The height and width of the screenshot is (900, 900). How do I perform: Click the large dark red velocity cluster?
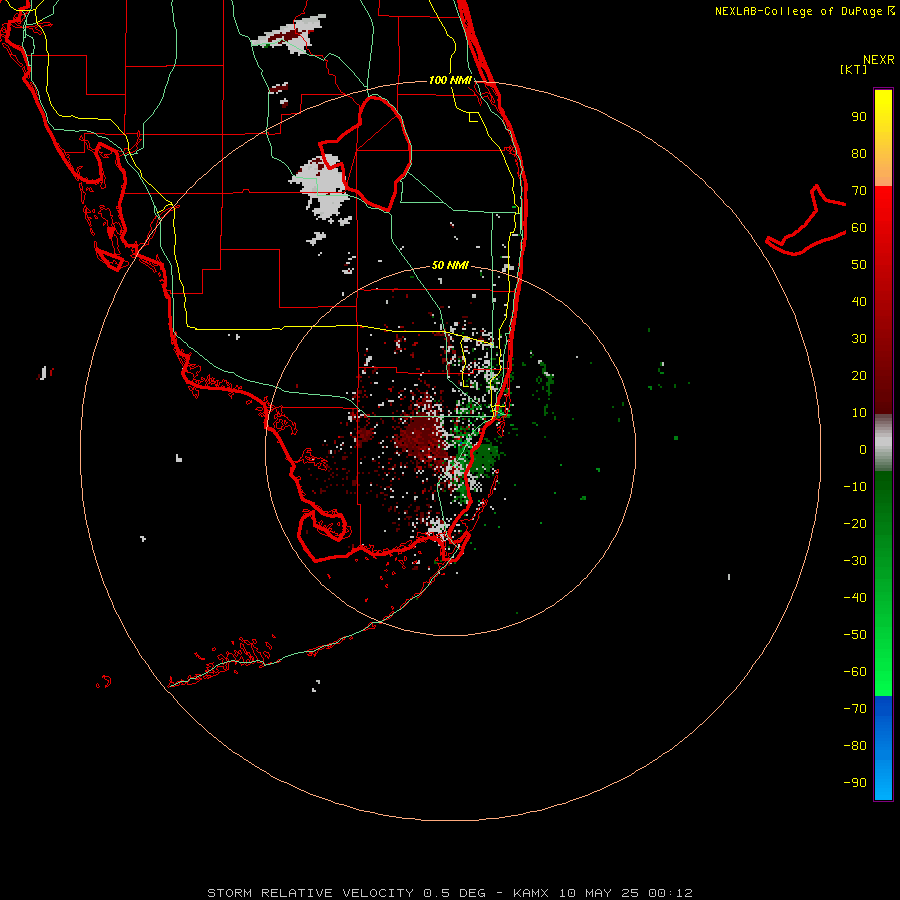click(x=421, y=439)
